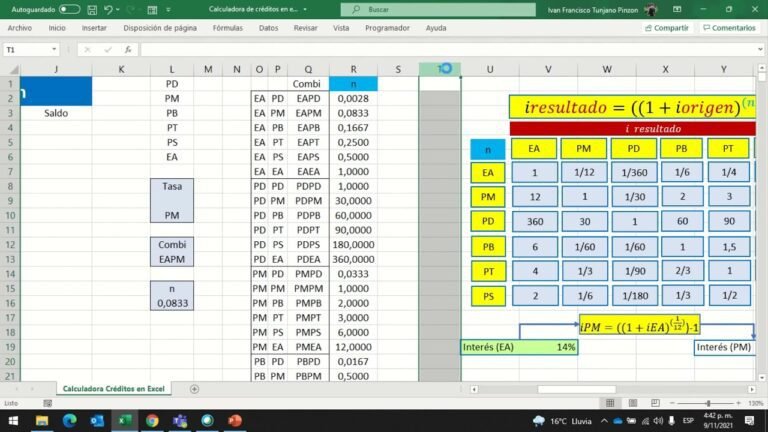Select row 8 header
Viewport: 768px width, 432px height.
tap(10, 186)
